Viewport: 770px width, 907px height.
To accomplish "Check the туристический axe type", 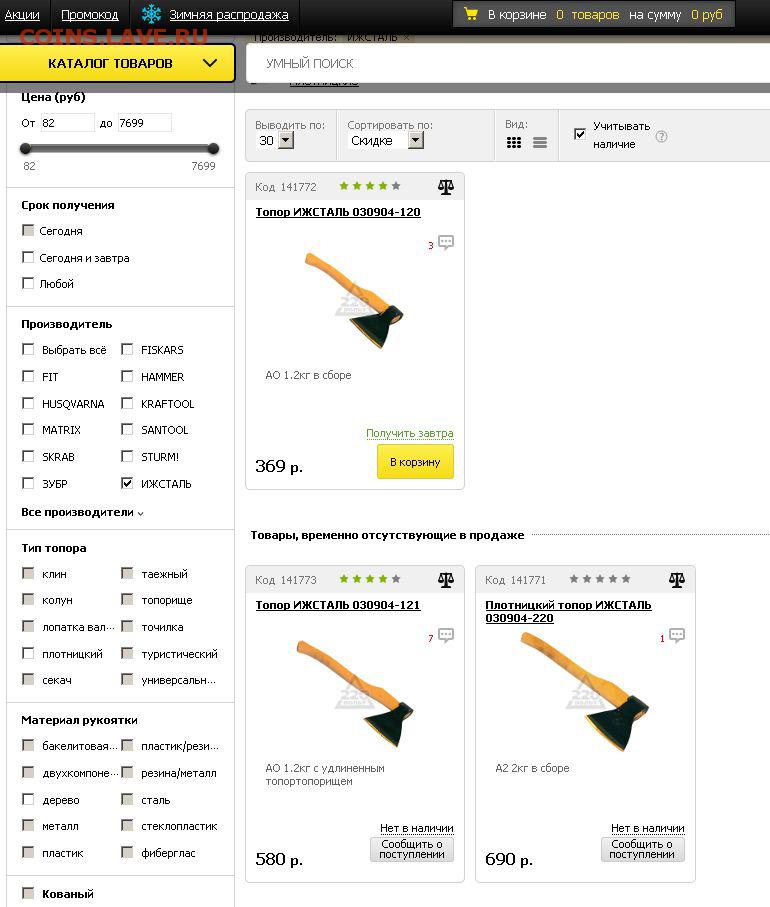I will [x=127, y=653].
